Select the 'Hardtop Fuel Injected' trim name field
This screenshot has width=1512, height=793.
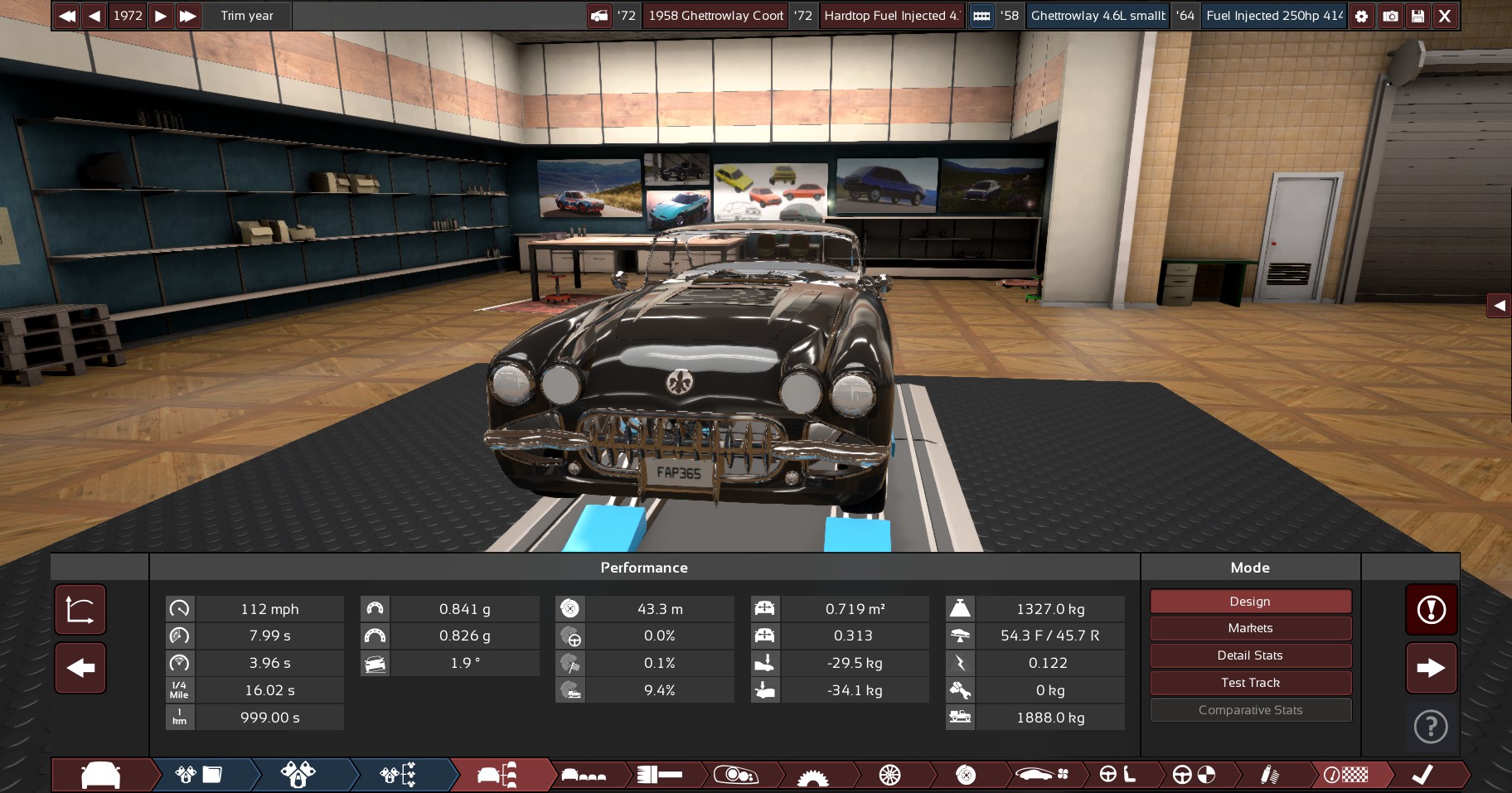click(891, 16)
